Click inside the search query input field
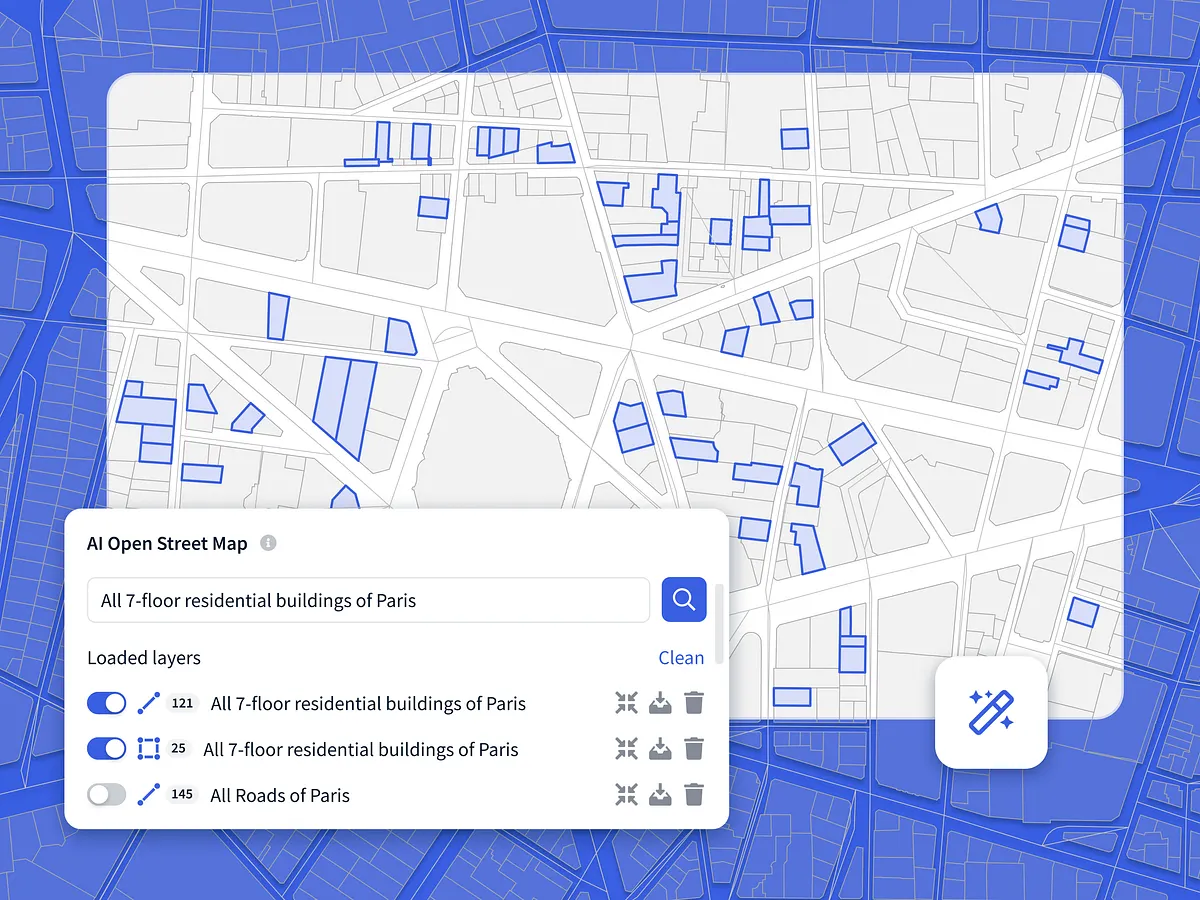The width and height of the screenshot is (1200, 900). [x=368, y=599]
